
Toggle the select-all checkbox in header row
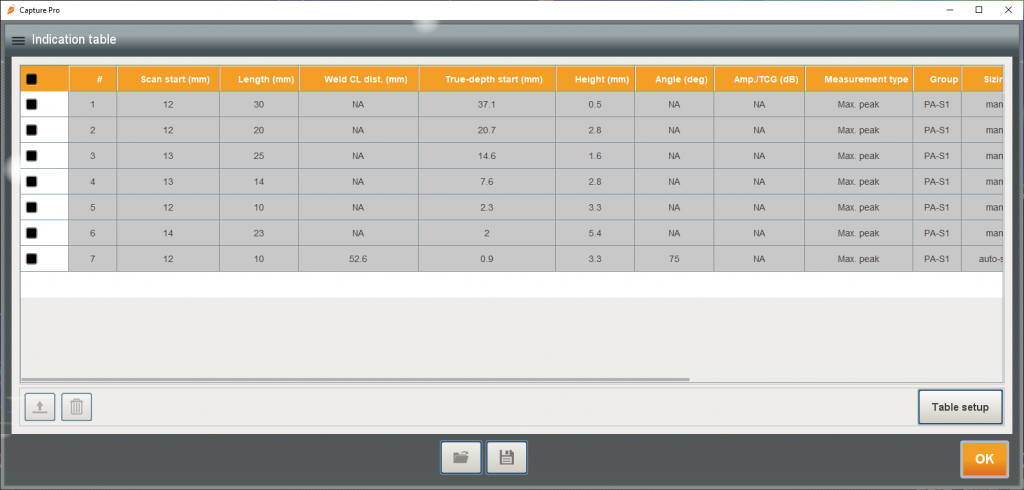tap(31, 79)
